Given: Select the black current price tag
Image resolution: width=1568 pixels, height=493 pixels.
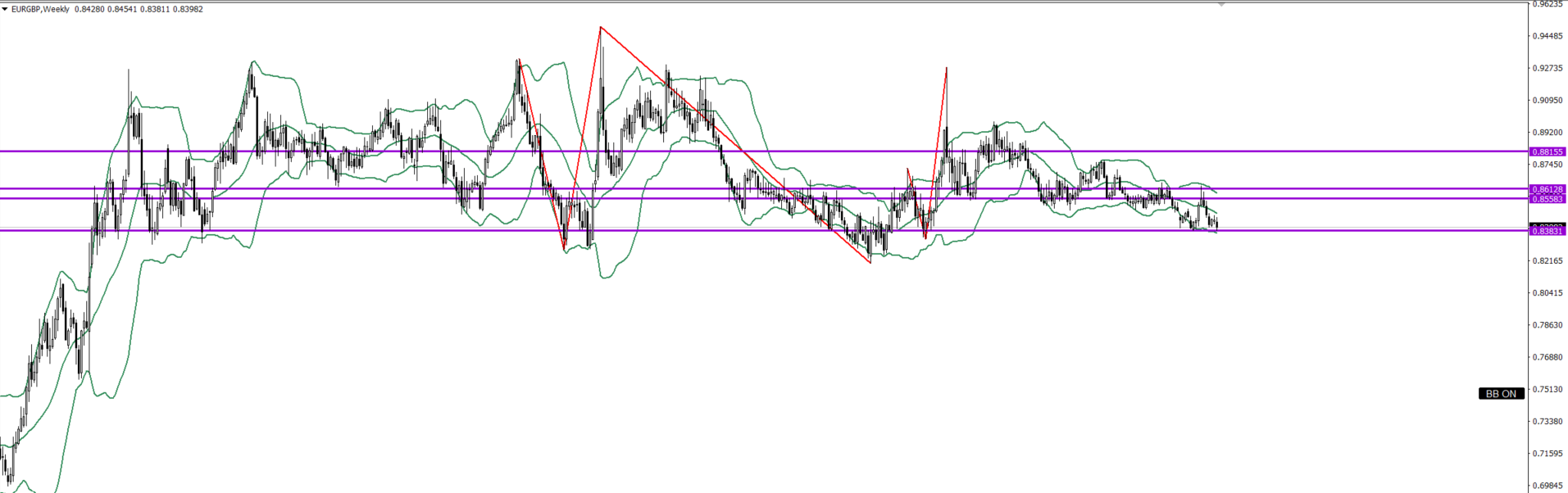Looking at the screenshot, I should pos(1548,225).
